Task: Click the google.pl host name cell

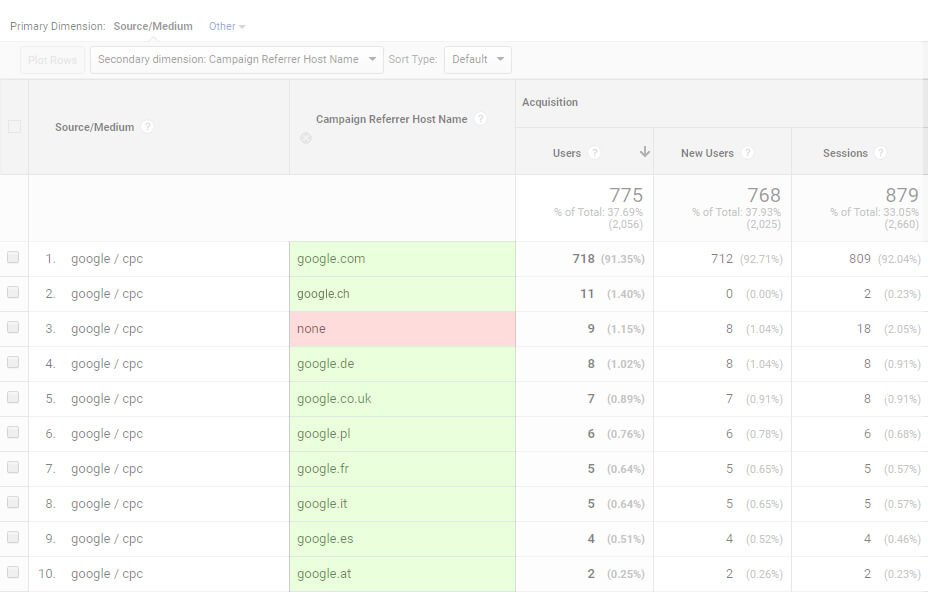Action: click(x=402, y=433)
